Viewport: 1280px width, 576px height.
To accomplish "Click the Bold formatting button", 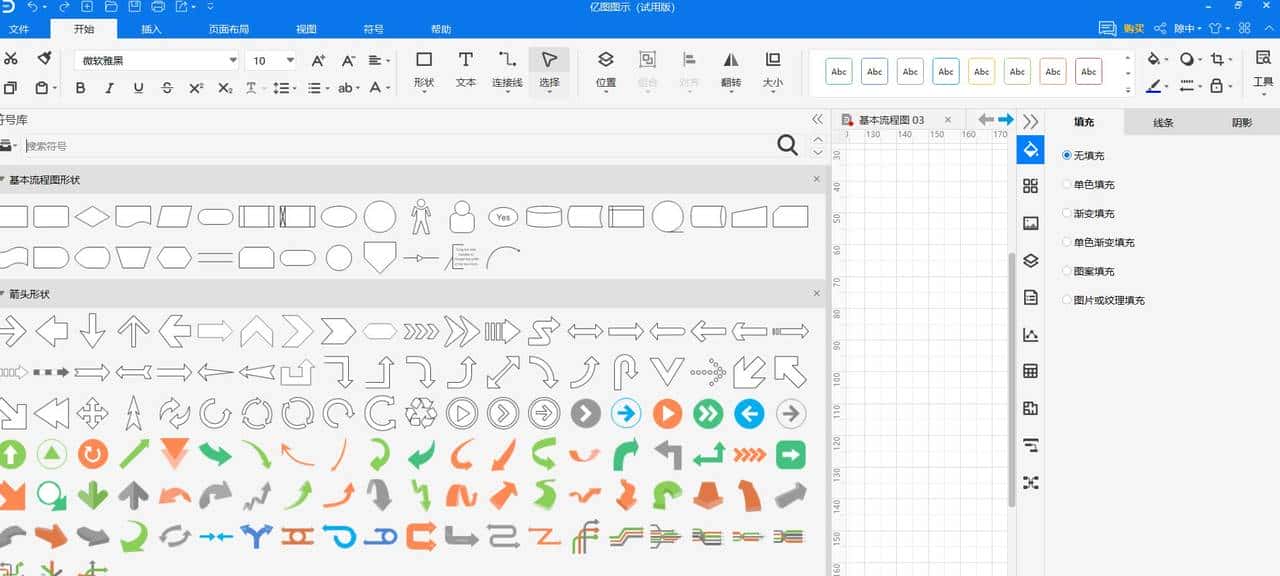I will (x=81, y=88).
